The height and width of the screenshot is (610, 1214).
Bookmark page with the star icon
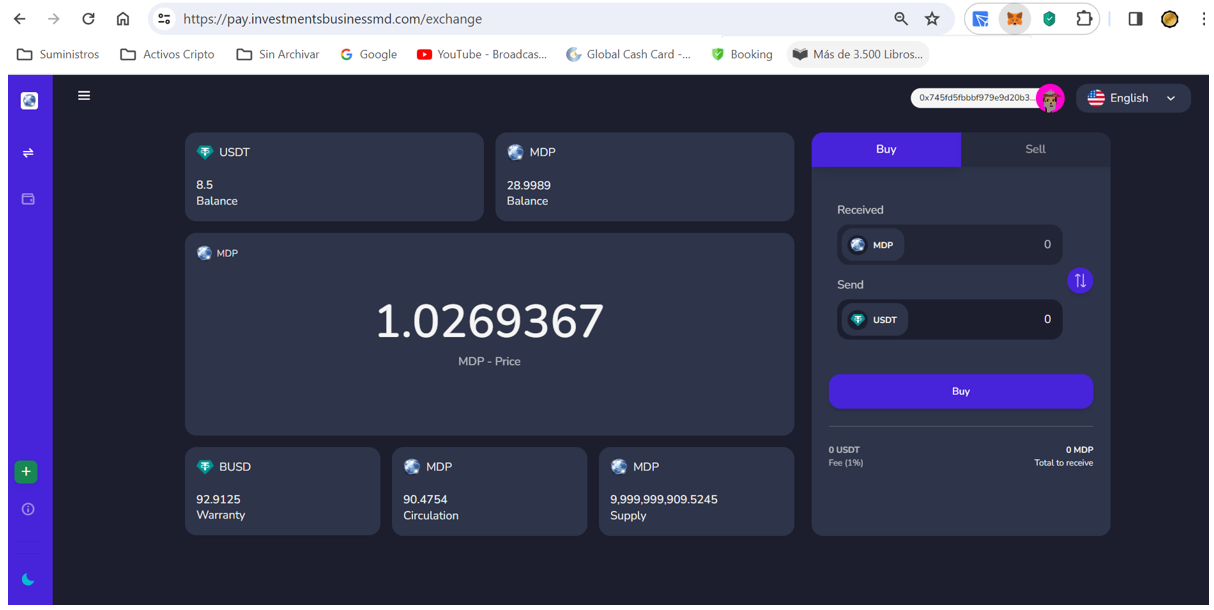pos(932,19)
